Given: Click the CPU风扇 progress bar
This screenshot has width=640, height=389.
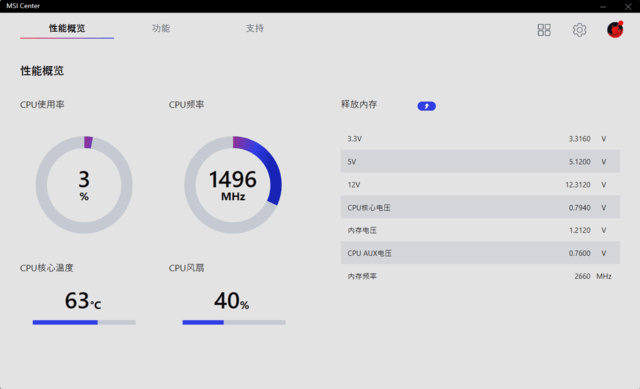Looking at the screenshot, I should point(234,322).
